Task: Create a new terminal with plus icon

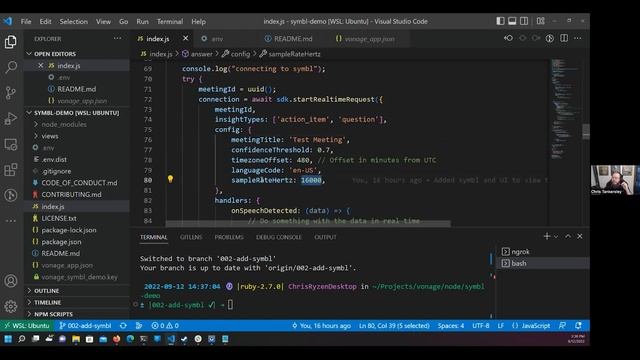Action: pos(547,236)
